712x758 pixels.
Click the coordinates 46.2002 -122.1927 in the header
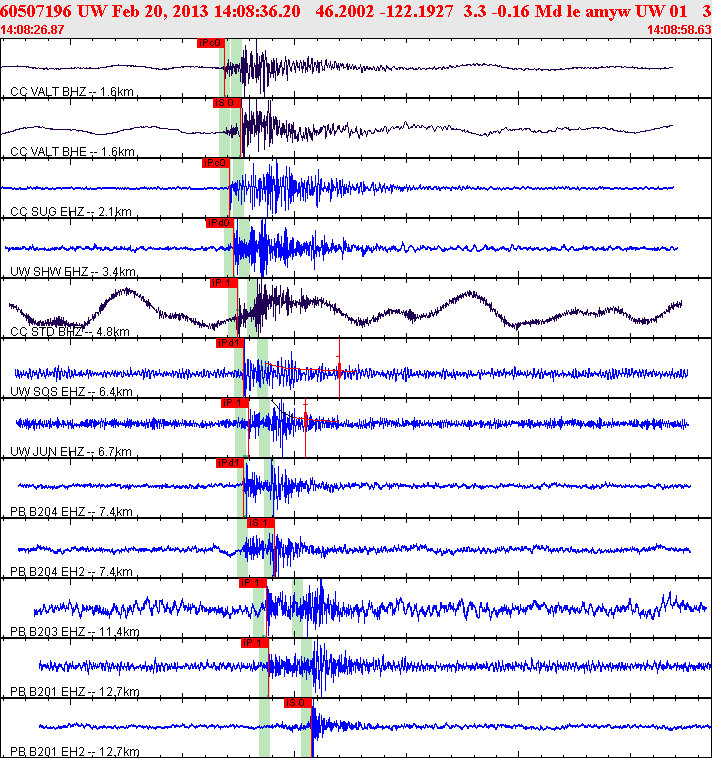tap(384, 11)
